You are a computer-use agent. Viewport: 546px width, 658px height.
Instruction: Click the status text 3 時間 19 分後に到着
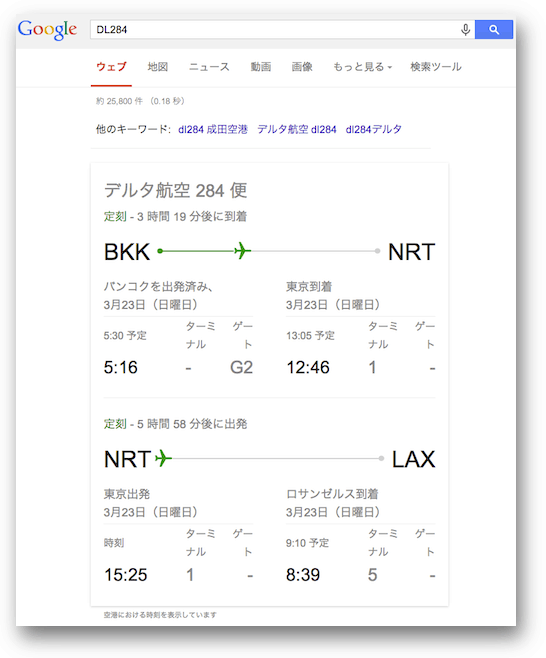point(192,217)
